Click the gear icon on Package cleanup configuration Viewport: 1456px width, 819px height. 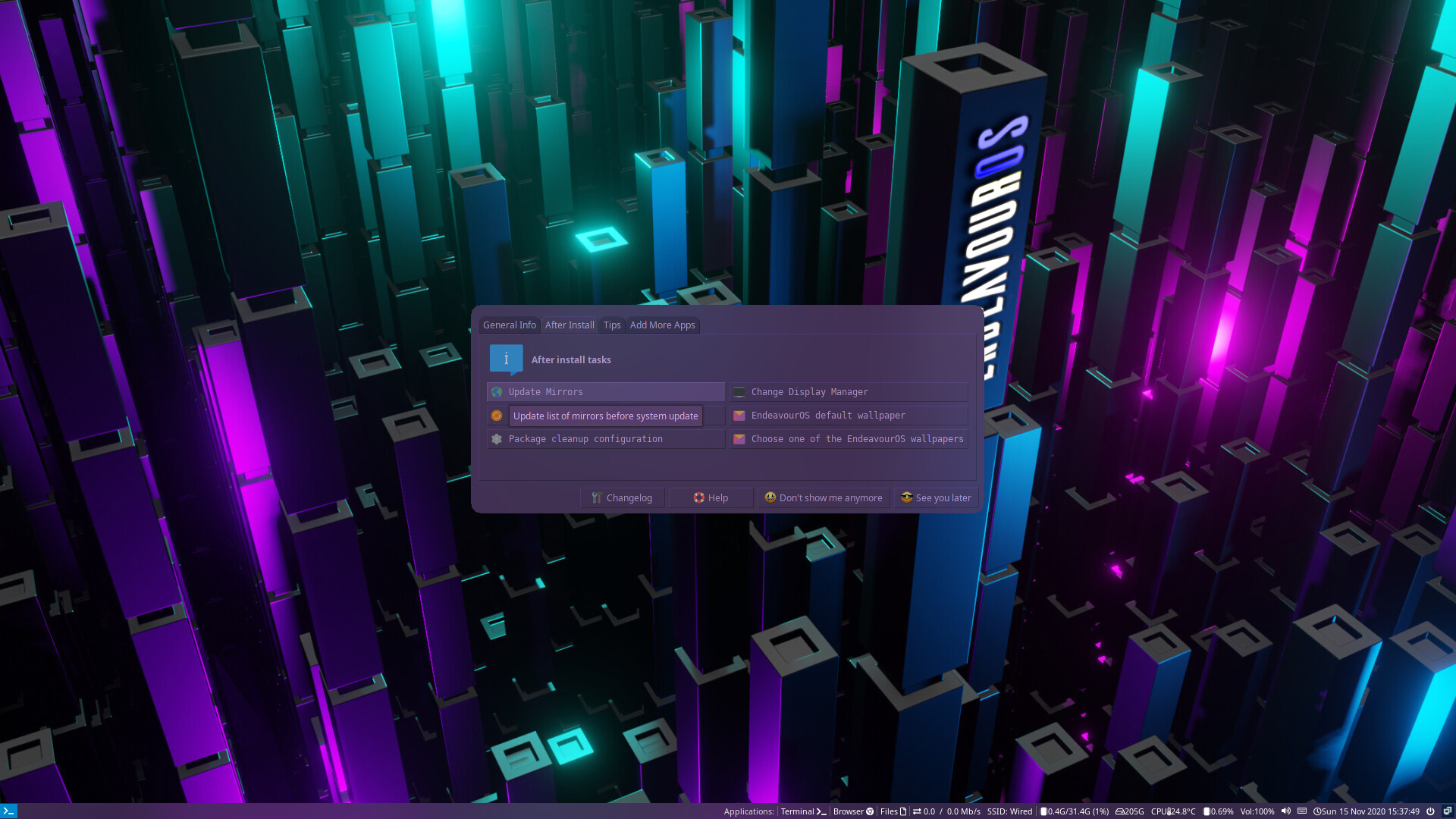[x=497, y=438]
